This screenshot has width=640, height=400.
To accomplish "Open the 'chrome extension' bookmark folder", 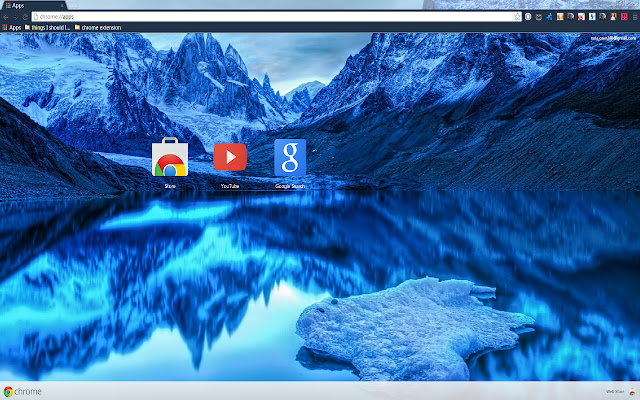I will [x=98, y=28].
